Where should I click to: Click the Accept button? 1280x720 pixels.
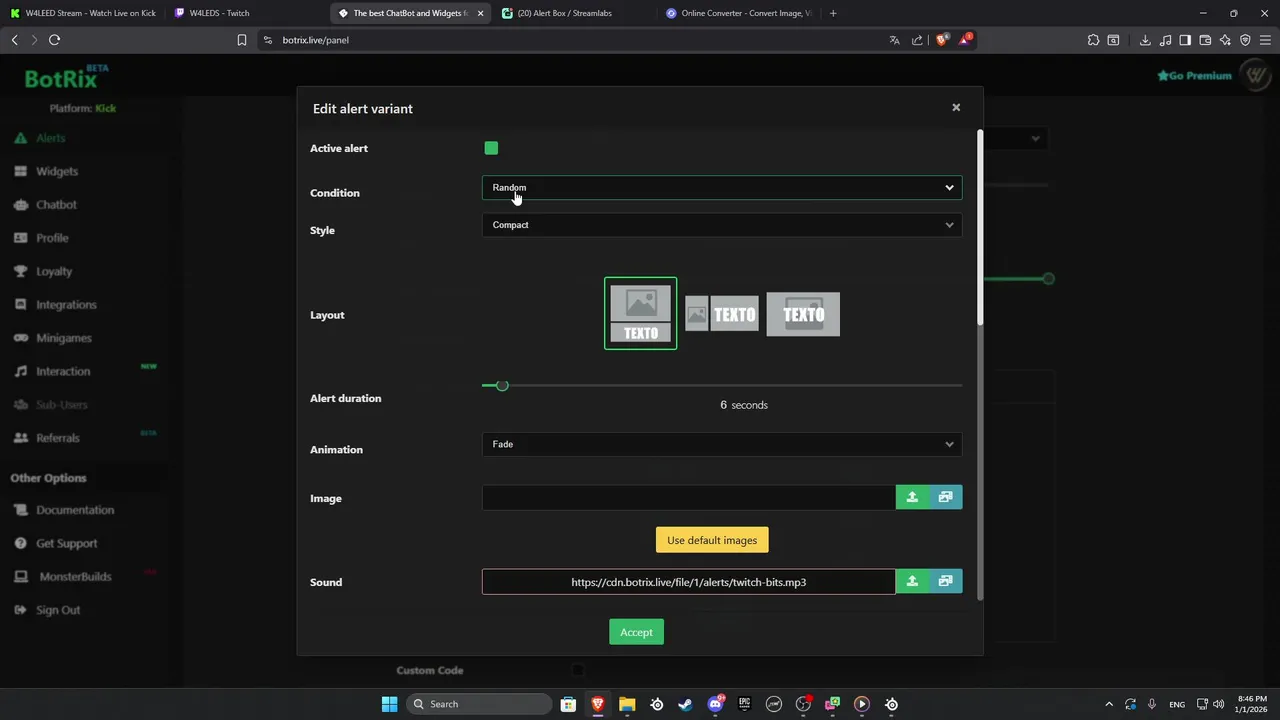pos(636,632)
